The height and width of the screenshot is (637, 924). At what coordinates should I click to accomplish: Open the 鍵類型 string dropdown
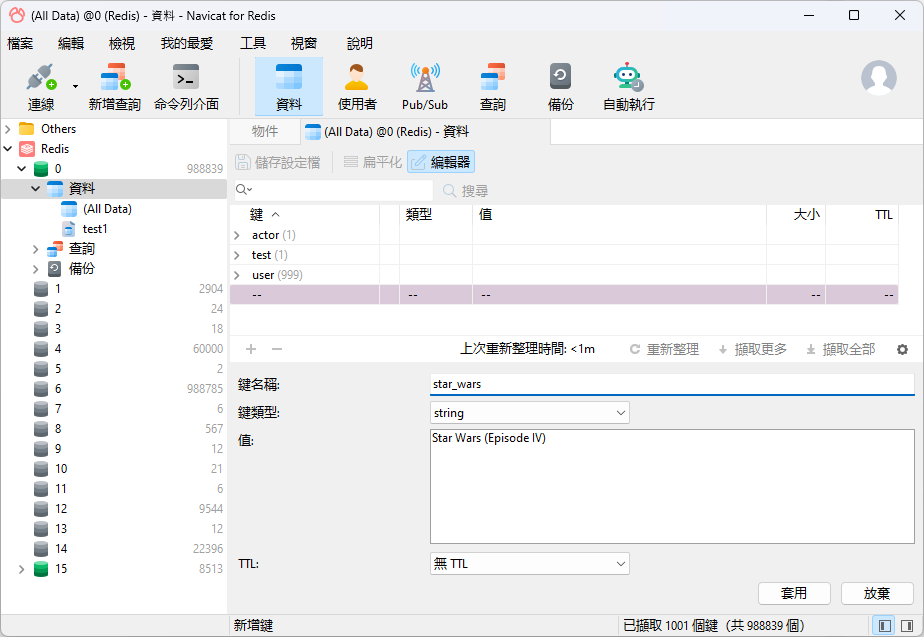529,413
